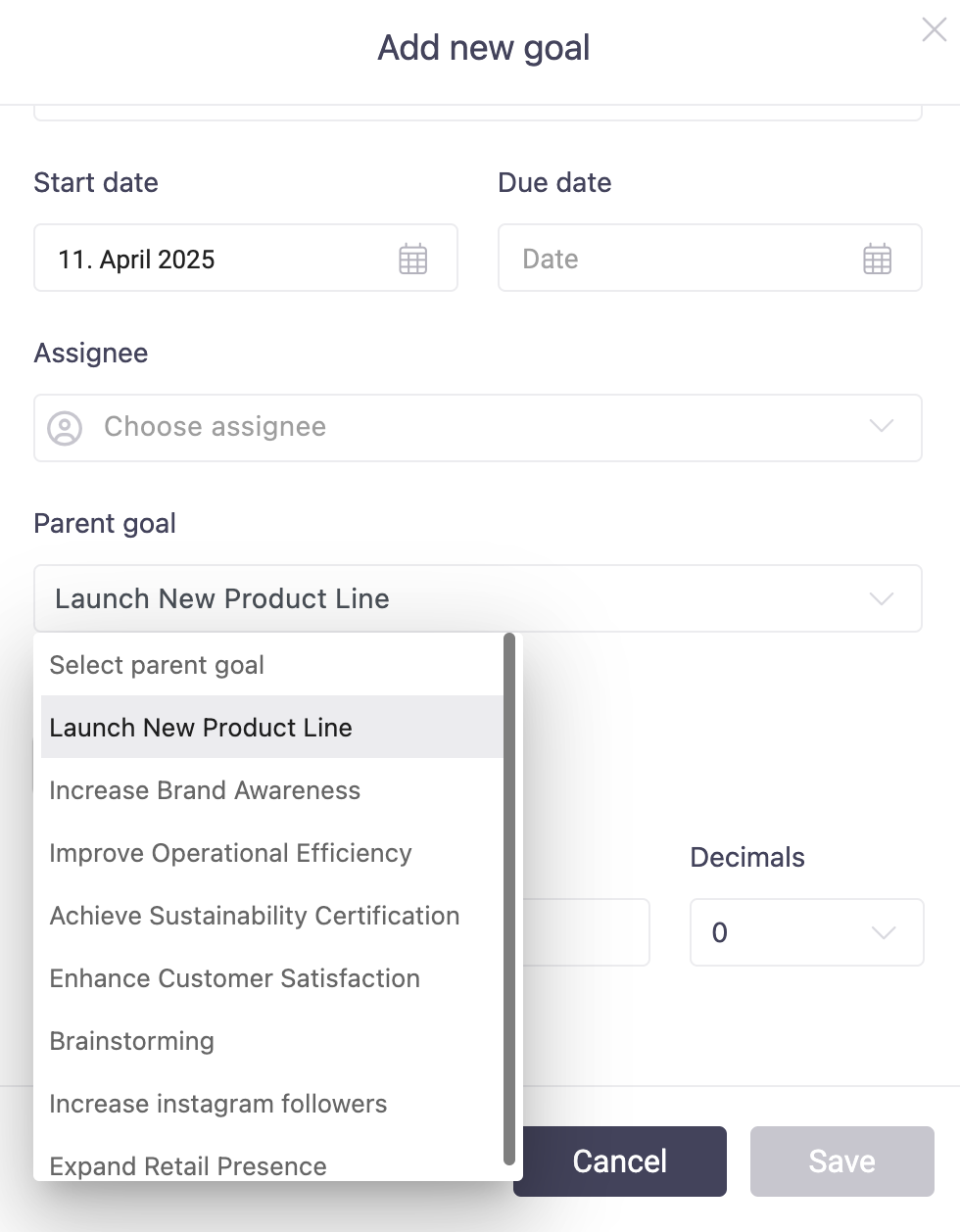Open the Due date calendar icon
Image resolution: width=960 pixels, height=1232 pixels.
(x=877, y=260)
